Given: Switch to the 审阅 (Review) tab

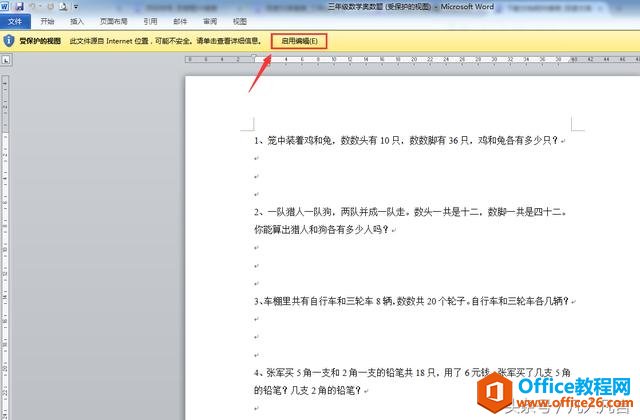Looking at the screenshot, I should coord(209,20).
